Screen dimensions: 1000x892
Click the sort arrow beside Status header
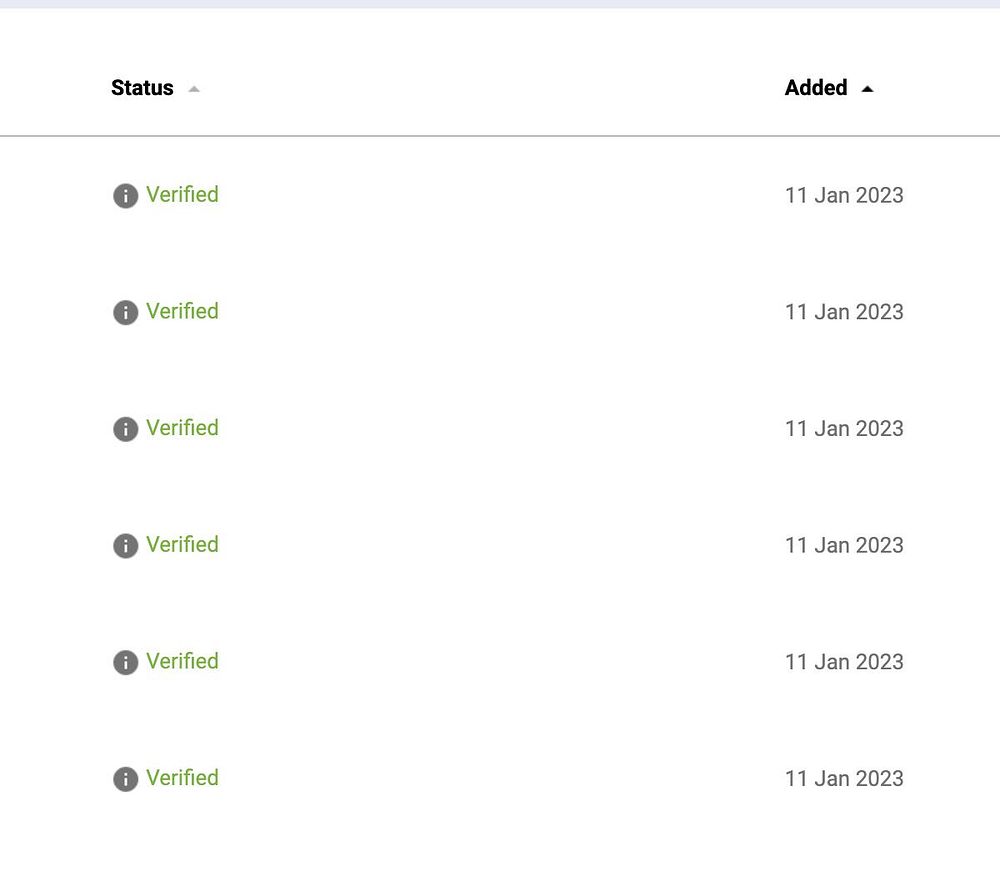(194, 89)
